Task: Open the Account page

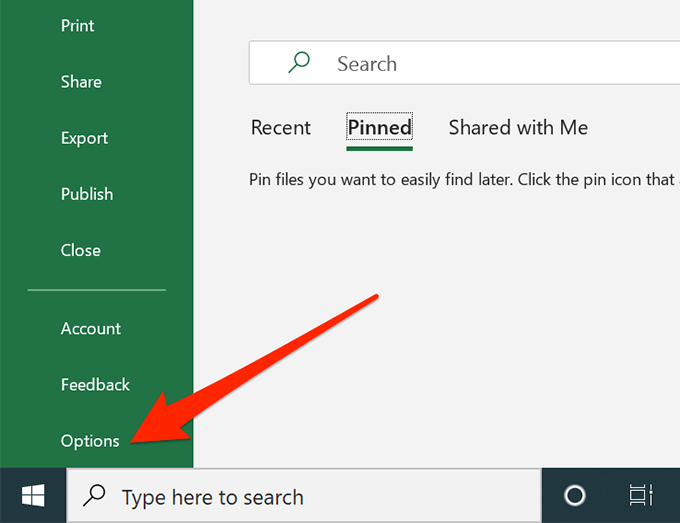Action: [x=91, y=328]
